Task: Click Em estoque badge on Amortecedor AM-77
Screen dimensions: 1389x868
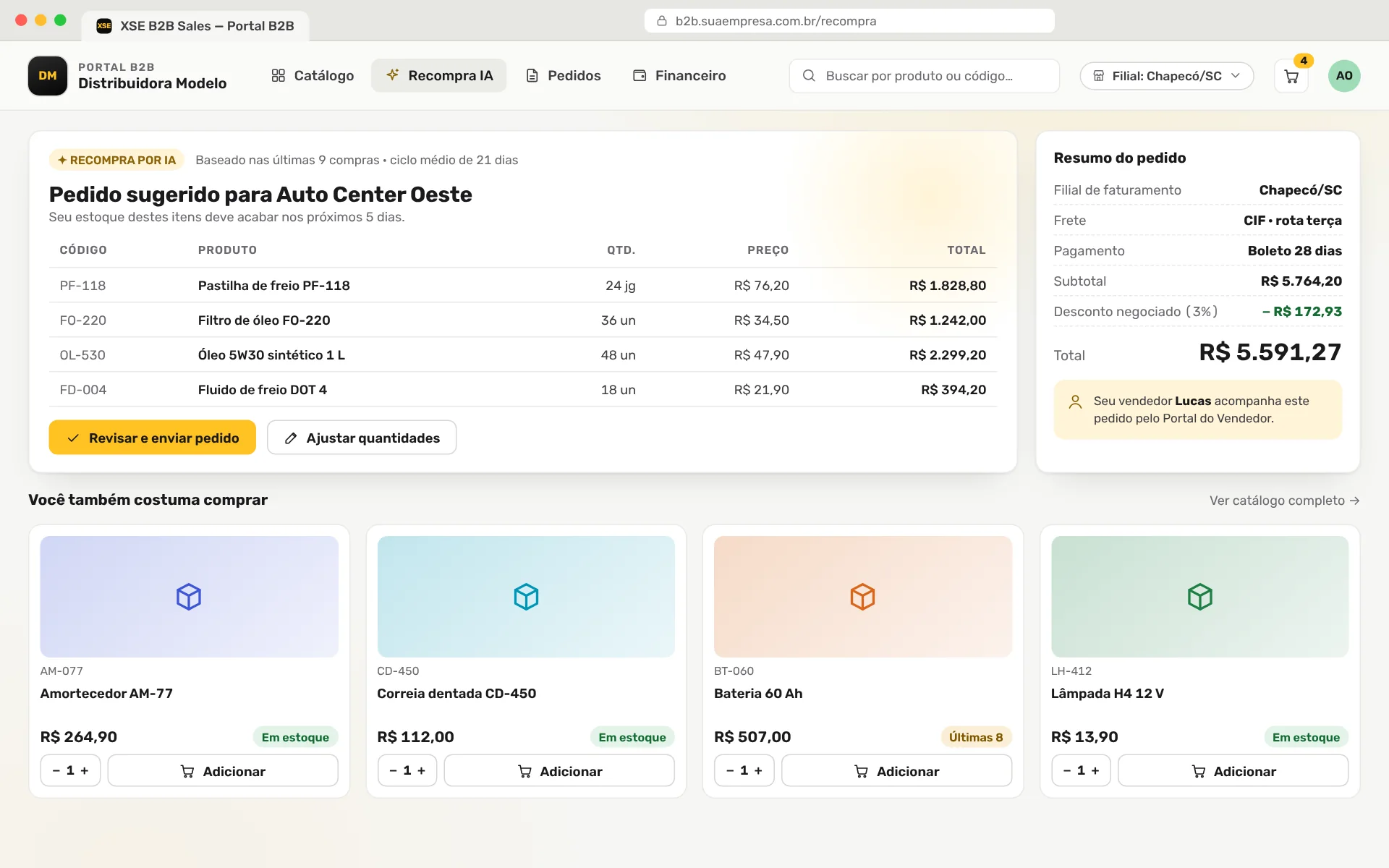Action: [295, 737]
